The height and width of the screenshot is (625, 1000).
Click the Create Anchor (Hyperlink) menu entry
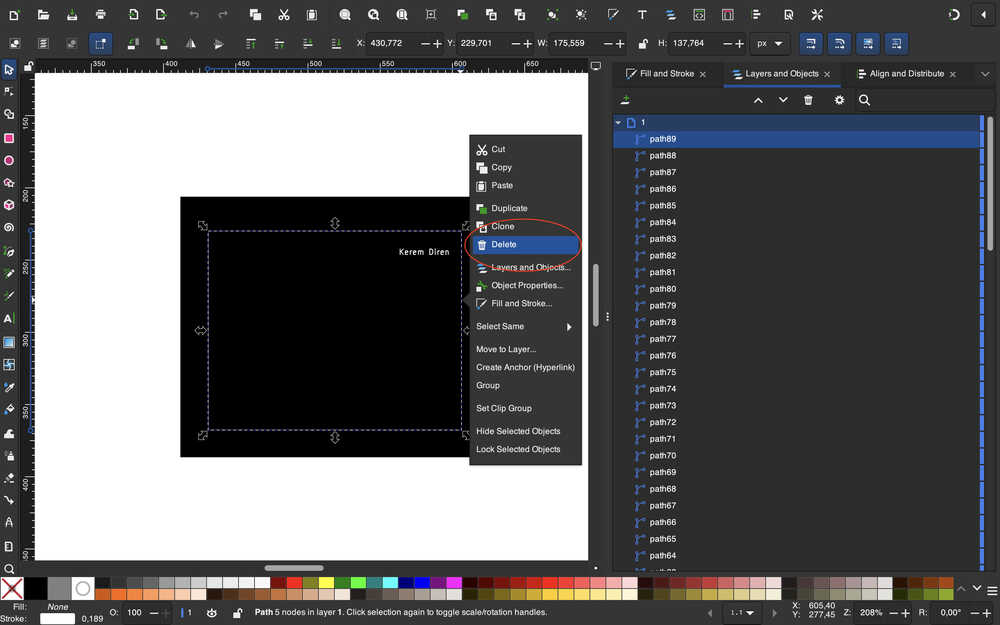[525, 367]
